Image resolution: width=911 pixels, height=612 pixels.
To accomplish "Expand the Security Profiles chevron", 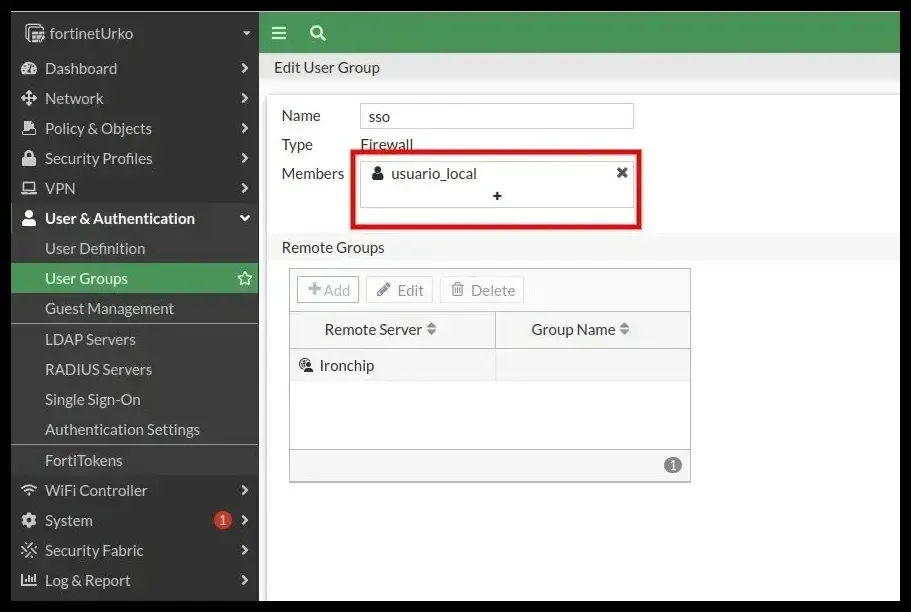I will click(245, 158).
